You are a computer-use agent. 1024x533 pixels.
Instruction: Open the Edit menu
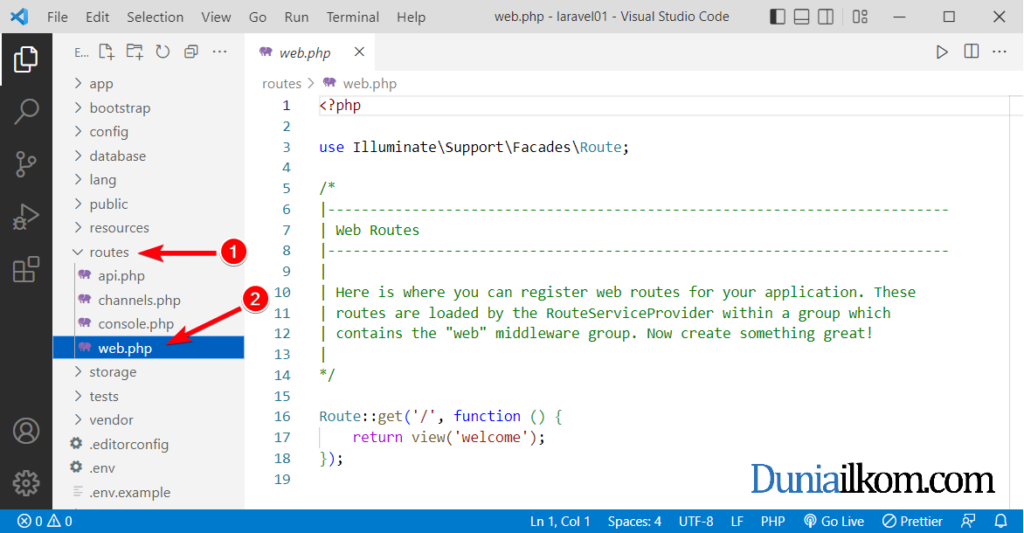click(97, 17)
